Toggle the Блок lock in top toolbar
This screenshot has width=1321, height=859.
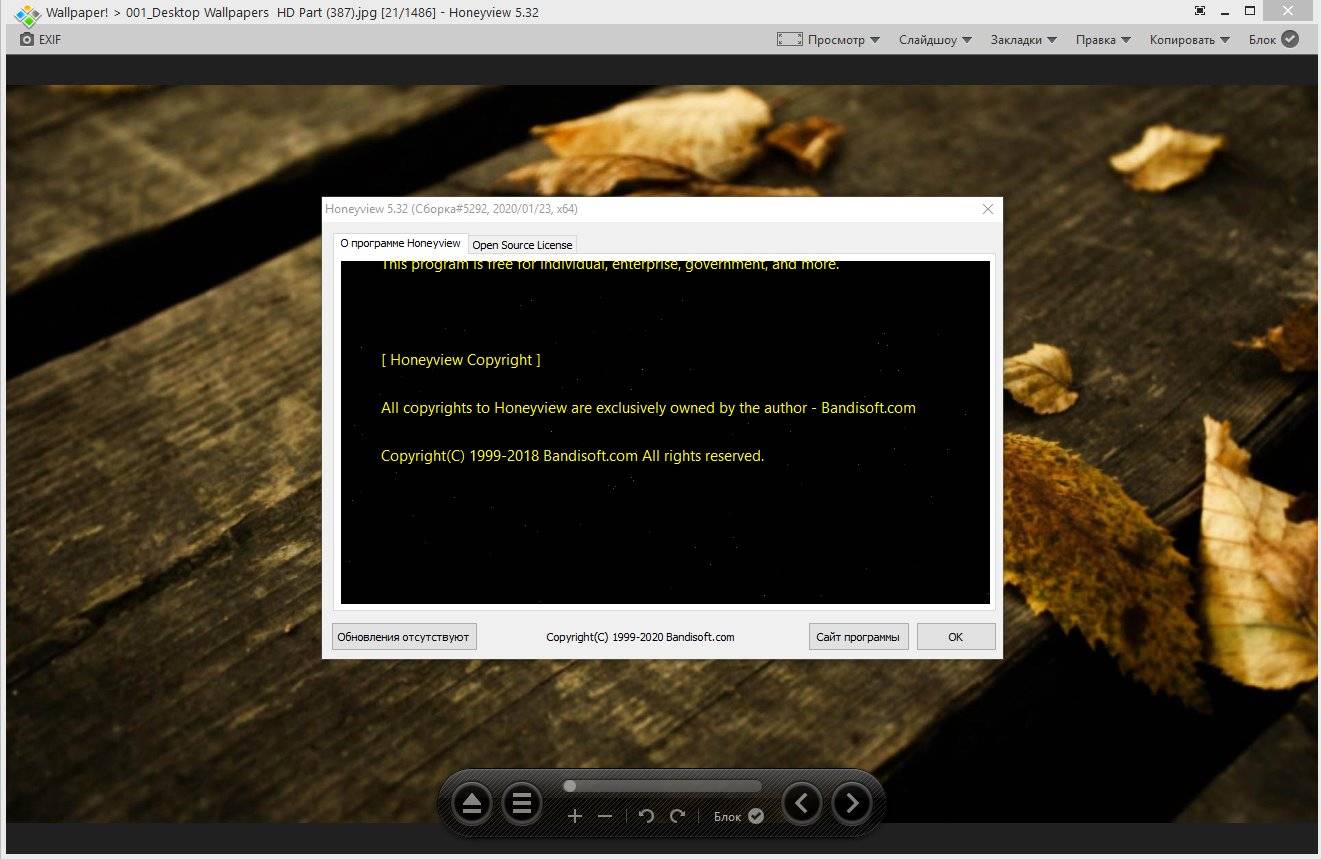tap(1273, 40)
